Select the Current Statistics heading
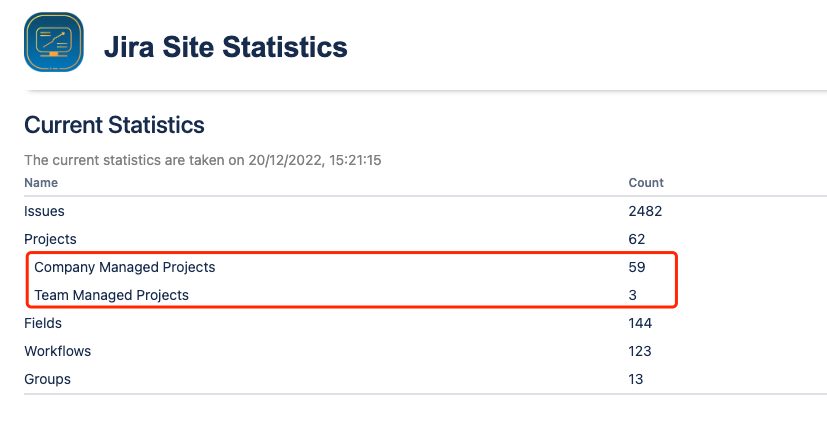 pos(114,125)
